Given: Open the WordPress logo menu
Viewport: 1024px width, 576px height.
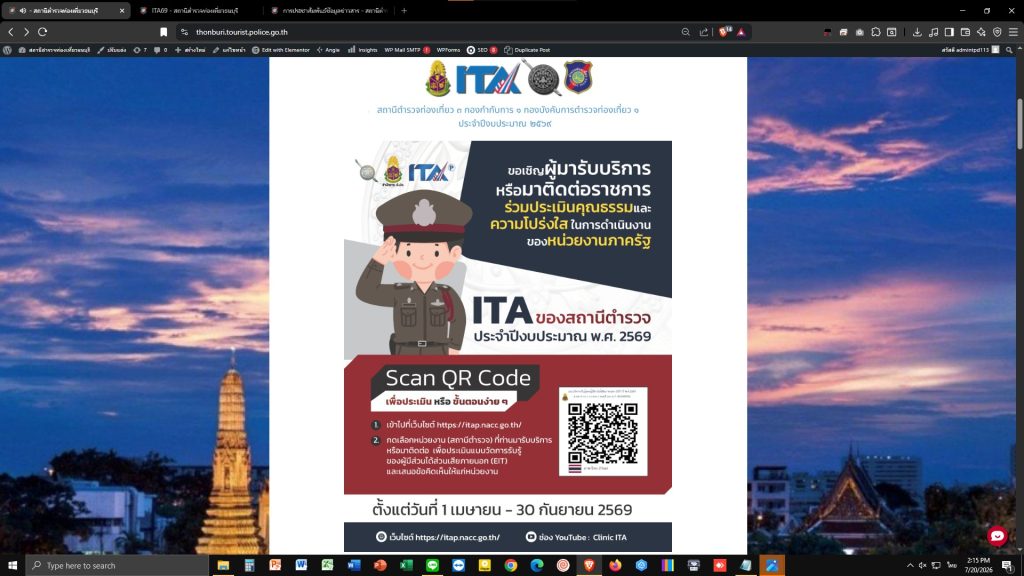Looking at the screenshot, I should tap(7, 50).
